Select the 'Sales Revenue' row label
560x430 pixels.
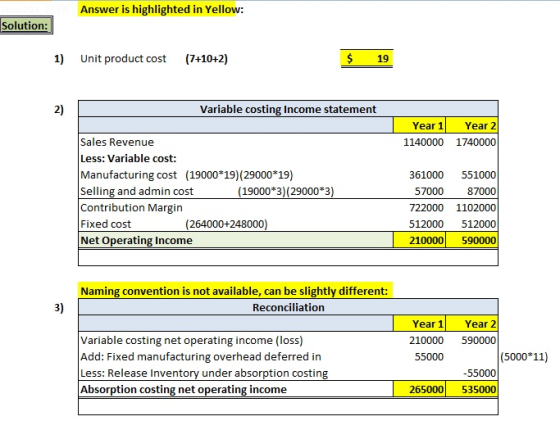117,142
